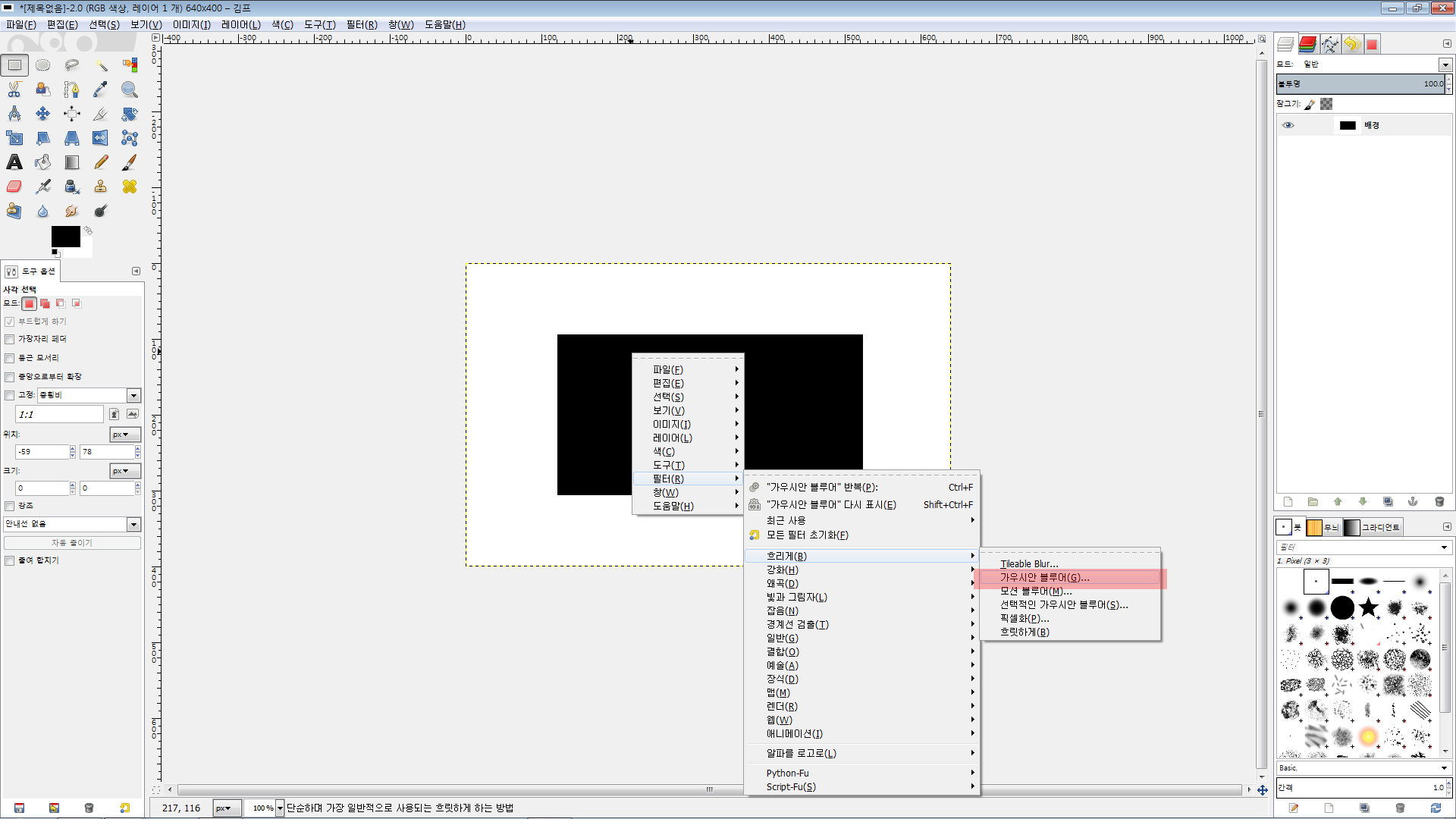This screenshot has height=819, width=1456.
Task: Select the Bucket Fill tool
Action: 43,162
